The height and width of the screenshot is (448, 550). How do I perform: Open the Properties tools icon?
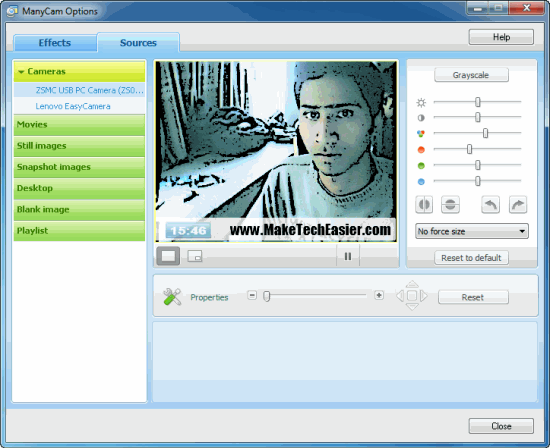(172, 297)
